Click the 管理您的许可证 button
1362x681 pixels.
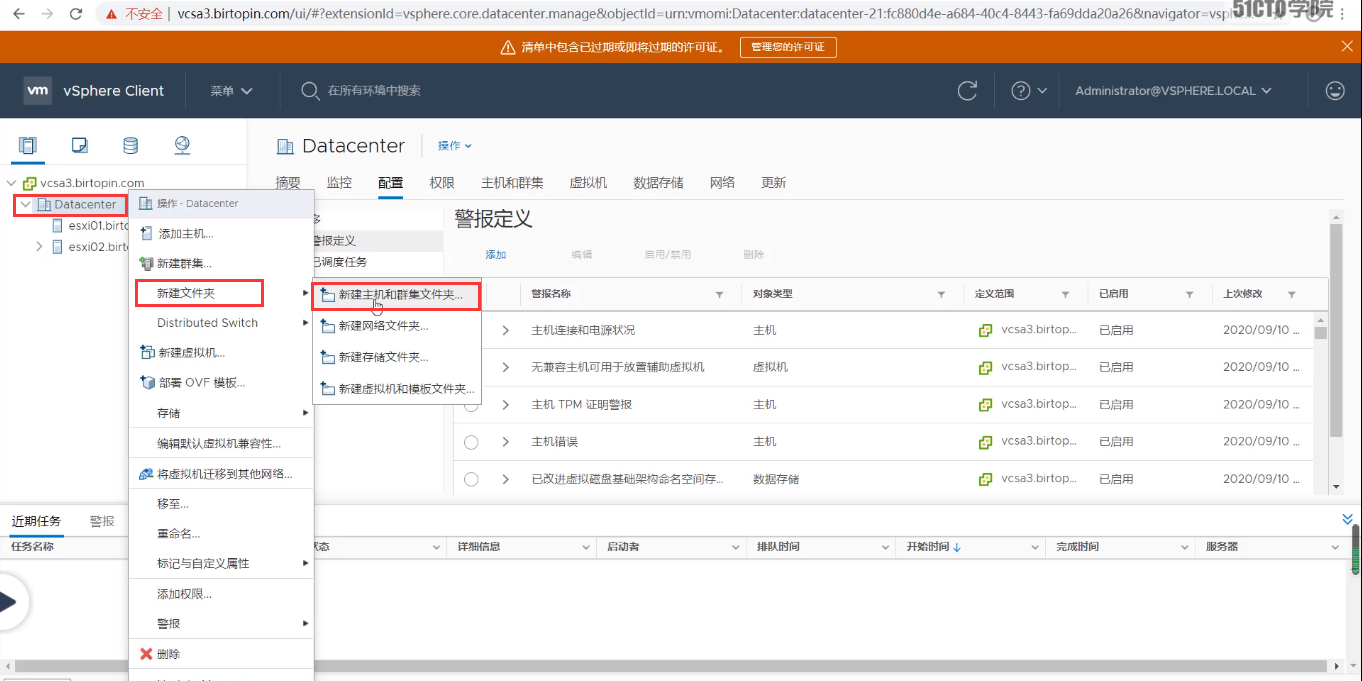[788, 47]
